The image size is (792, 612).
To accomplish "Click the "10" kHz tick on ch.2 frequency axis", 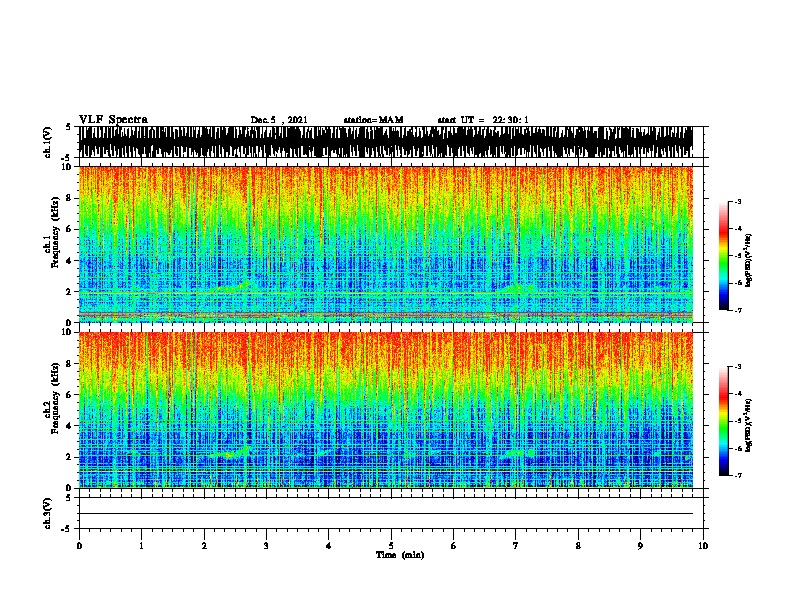I will point(67,332).
